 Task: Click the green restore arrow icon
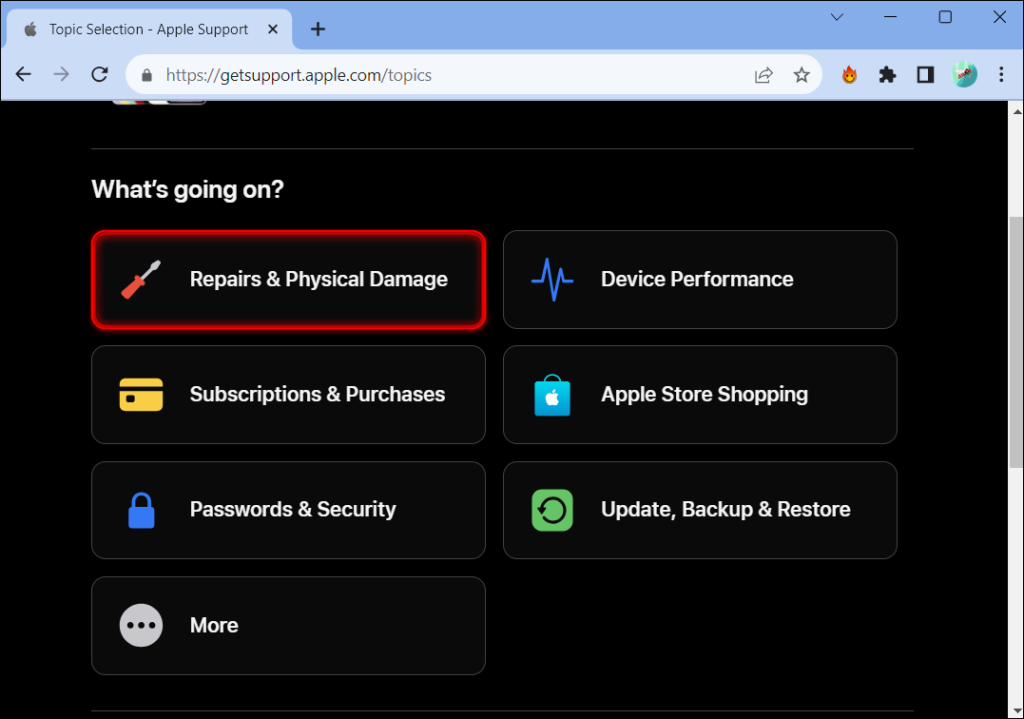tap(552, 510)
